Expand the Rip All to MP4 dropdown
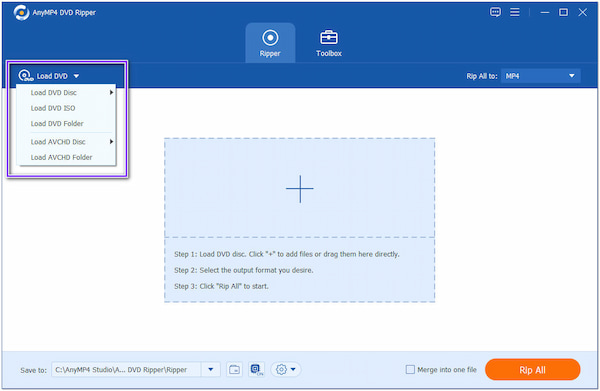Screen dimensions: 600x391 pos(541,76)
